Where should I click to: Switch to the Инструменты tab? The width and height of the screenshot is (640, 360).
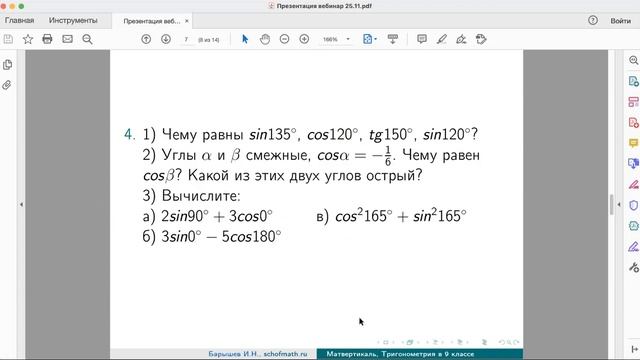73,20
